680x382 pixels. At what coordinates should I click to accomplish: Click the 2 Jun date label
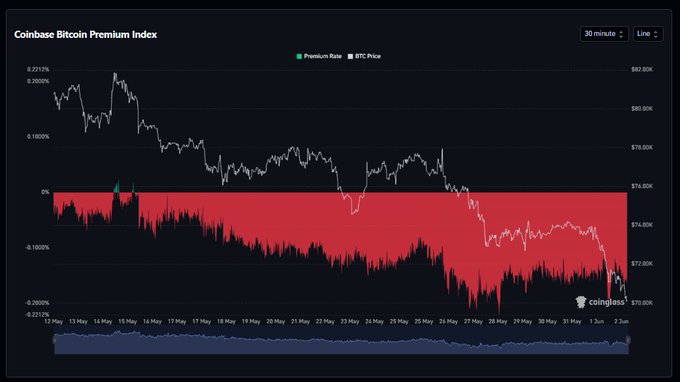[621, 322]
